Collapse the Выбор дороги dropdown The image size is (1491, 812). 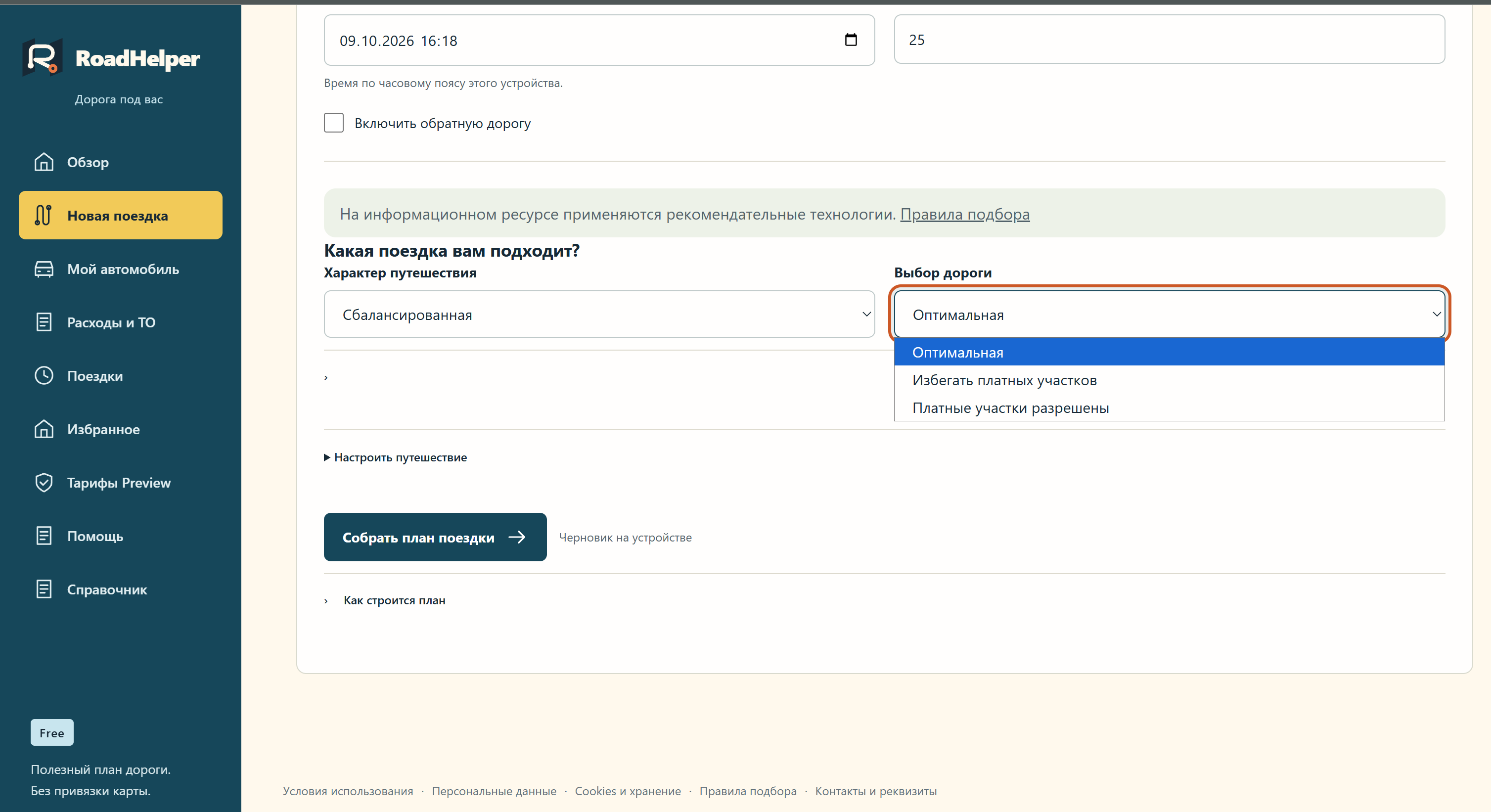(x=1169, y=314)
